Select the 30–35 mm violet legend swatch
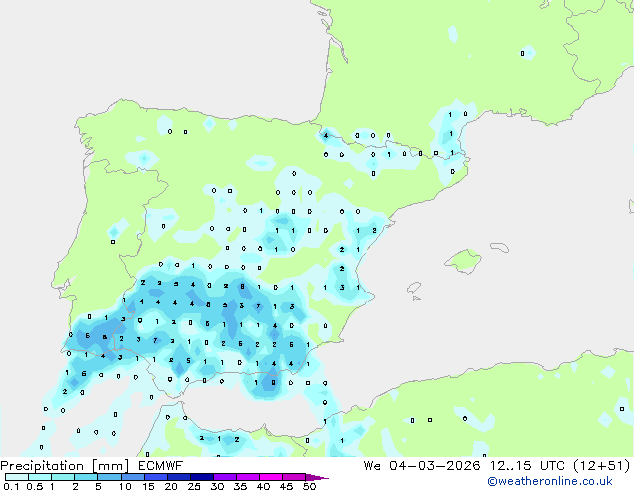The image size is (634, 490). 225,477
